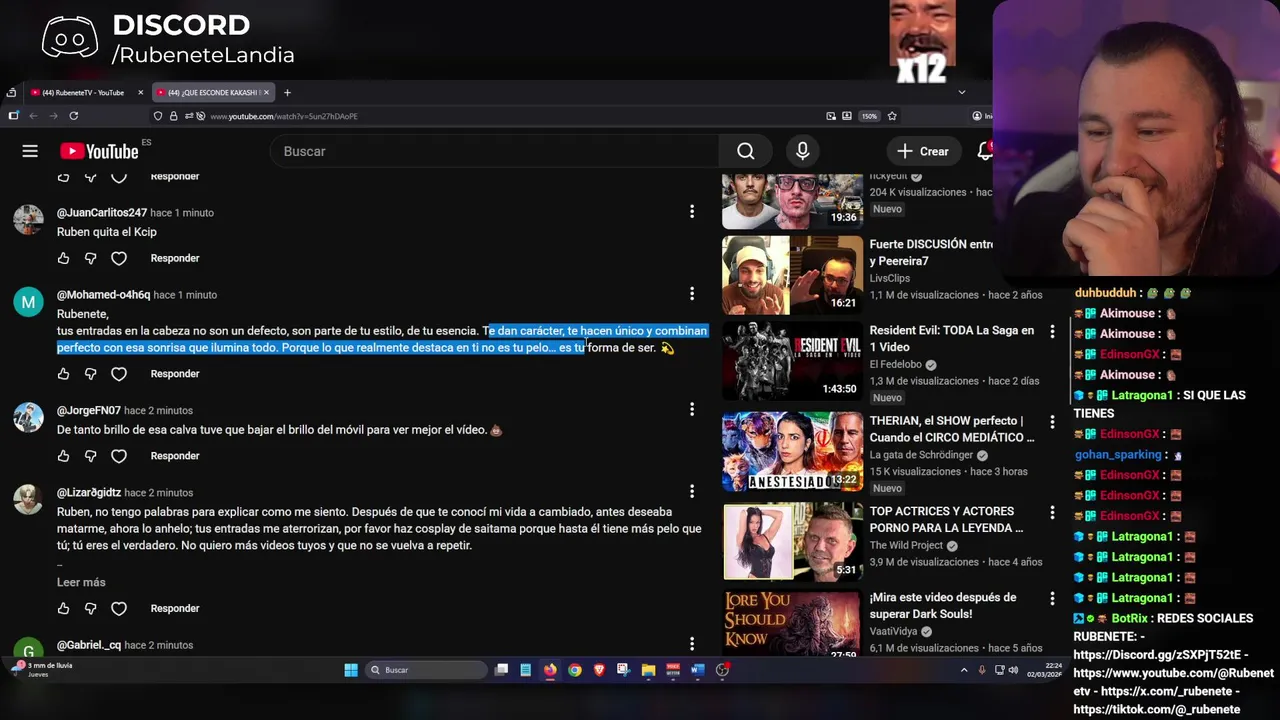Image resolution: width=1280 pixels, height=720 pixels.
Task: Open a new browser tab with plus
Action: coord(287,92)
